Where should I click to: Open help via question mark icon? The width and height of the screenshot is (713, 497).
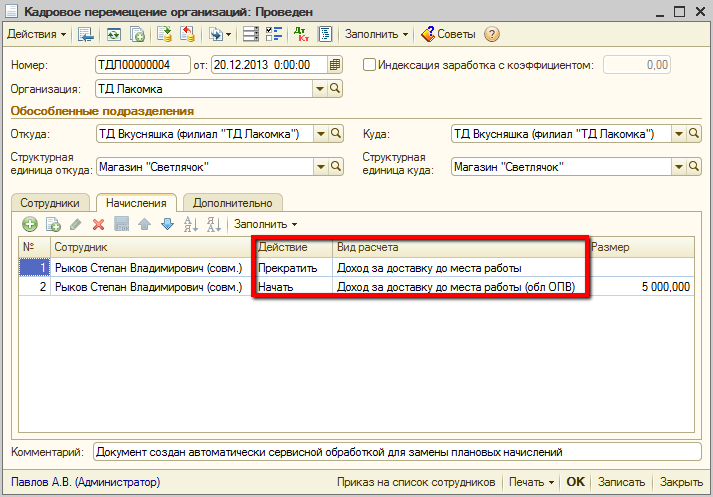coord(491,34)
